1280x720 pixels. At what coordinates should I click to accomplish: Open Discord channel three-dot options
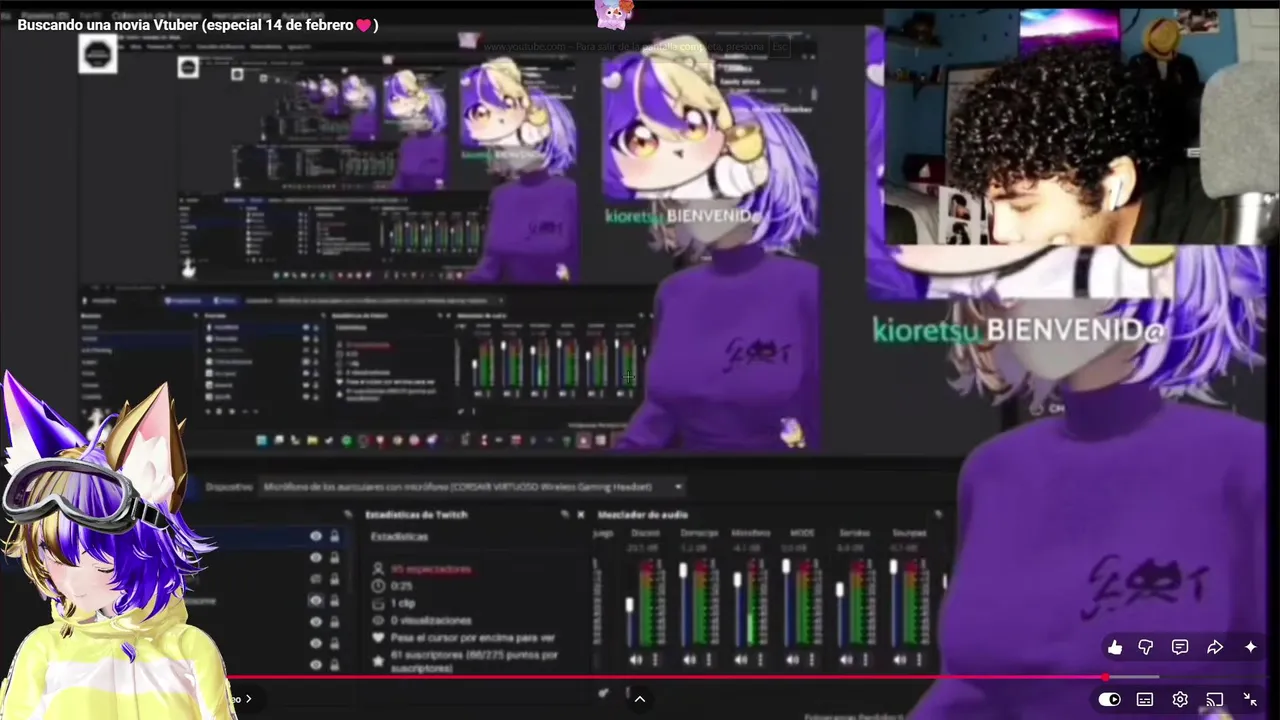coord(656,660)
